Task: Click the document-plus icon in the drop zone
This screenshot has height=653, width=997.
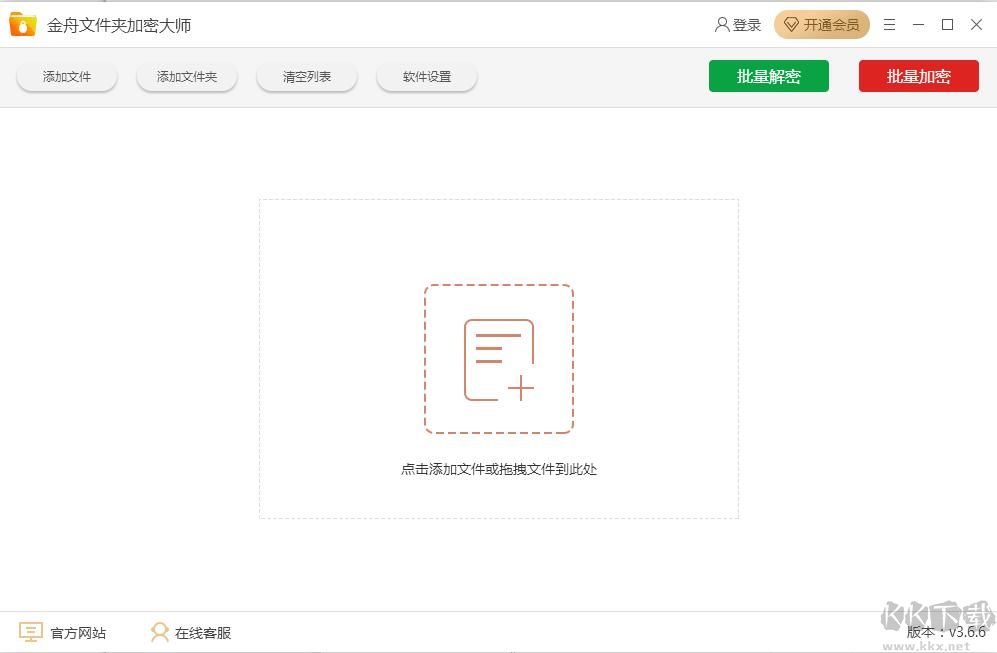Action: click(x=499, y=359)
